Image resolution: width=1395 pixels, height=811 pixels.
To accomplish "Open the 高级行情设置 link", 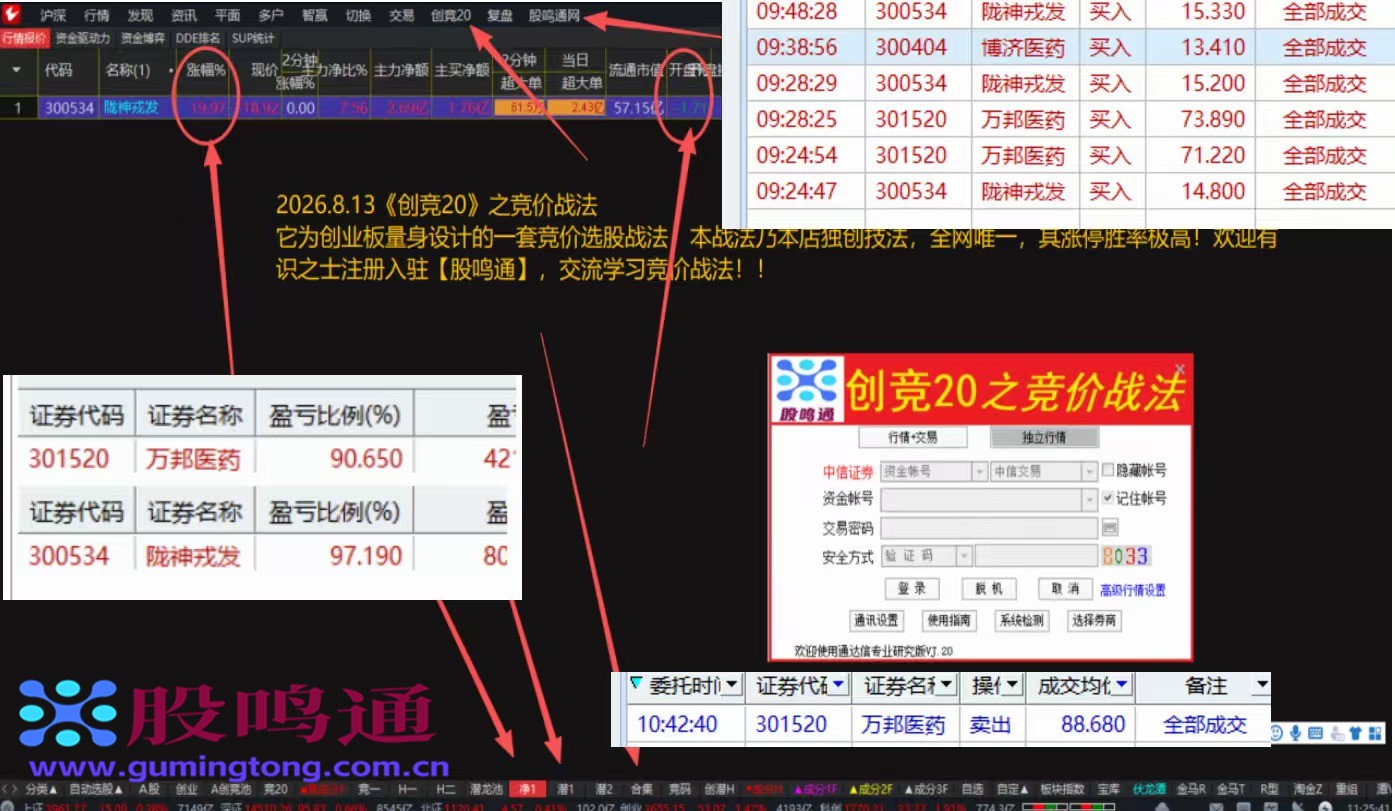I will pos(1133,590).
